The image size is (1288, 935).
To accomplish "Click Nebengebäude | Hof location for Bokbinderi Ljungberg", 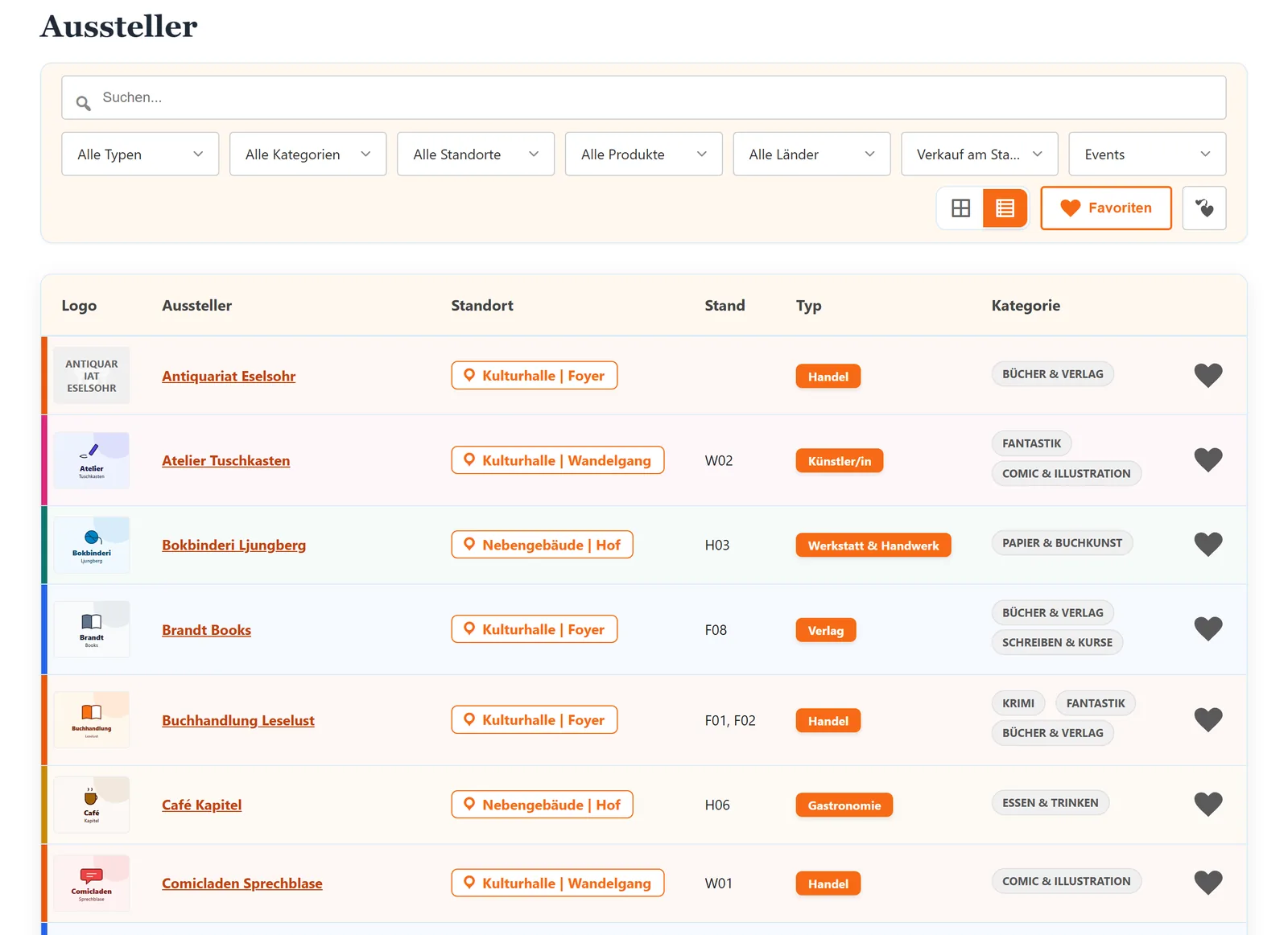I will (x=543, y=545).
